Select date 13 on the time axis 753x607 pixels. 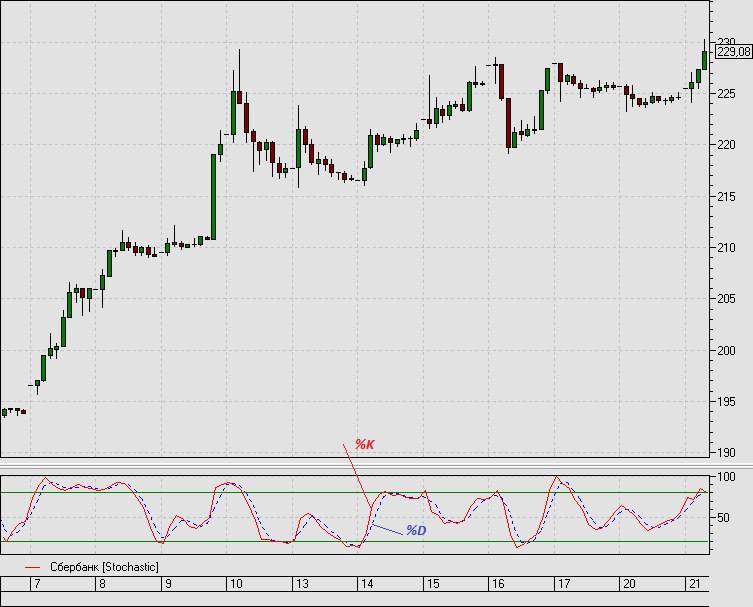click(x=302, y=584)
